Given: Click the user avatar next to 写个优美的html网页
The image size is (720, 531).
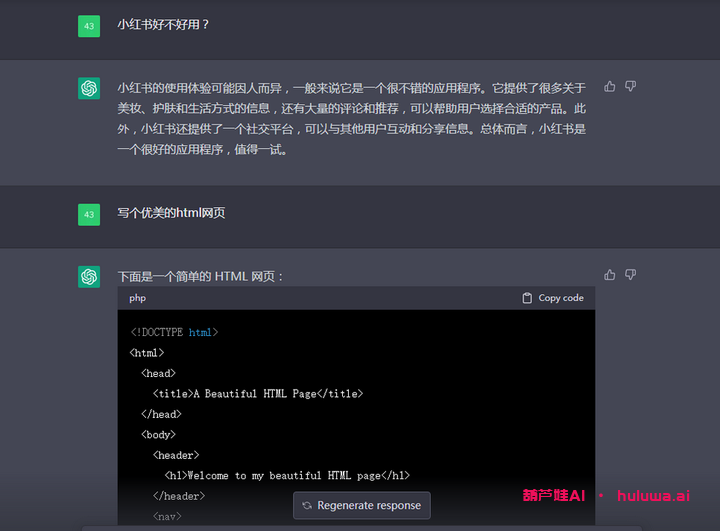Looking at the screenshot, I should click(89, 214).
